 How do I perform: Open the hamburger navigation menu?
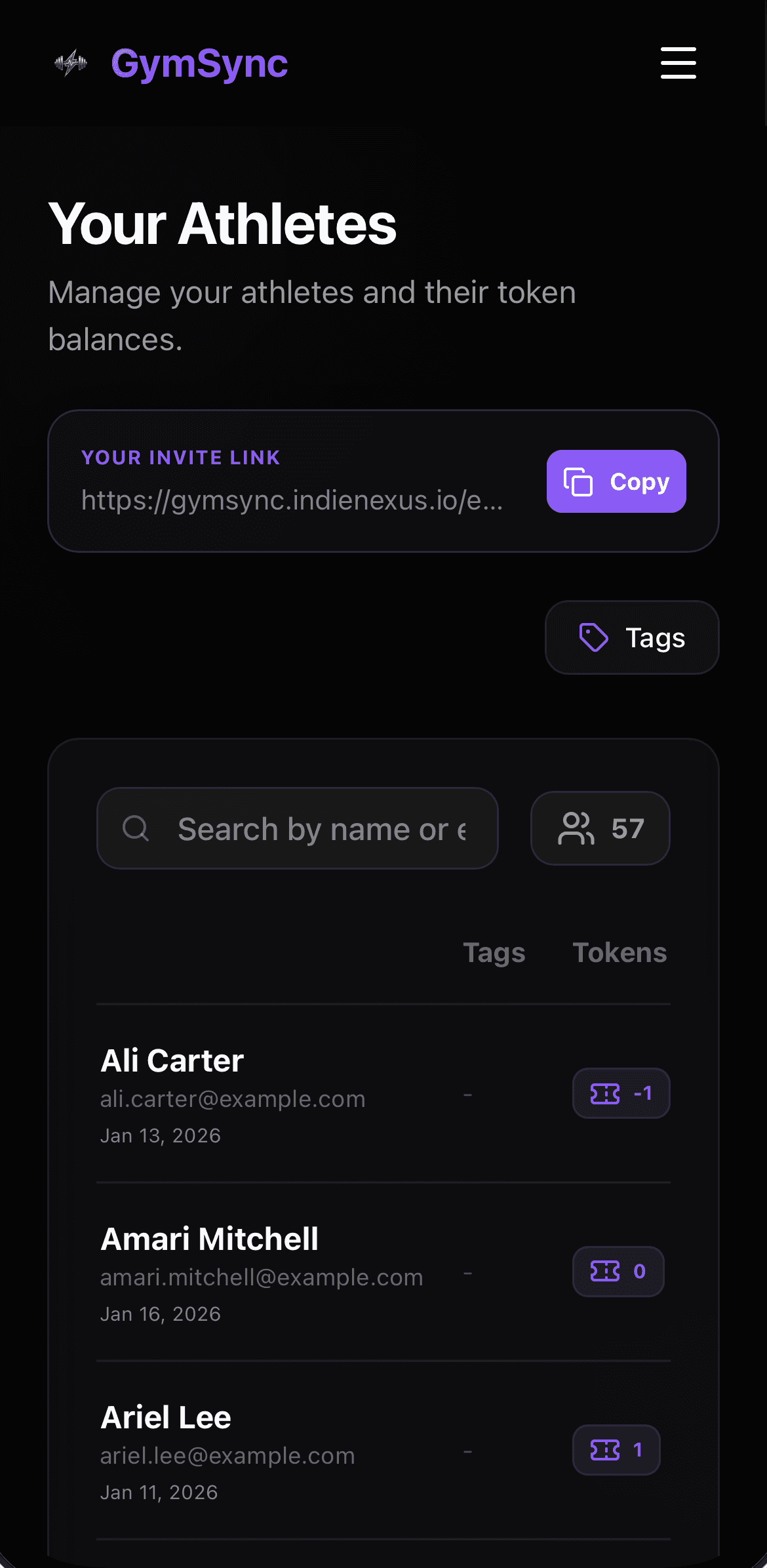coord(678,63)
